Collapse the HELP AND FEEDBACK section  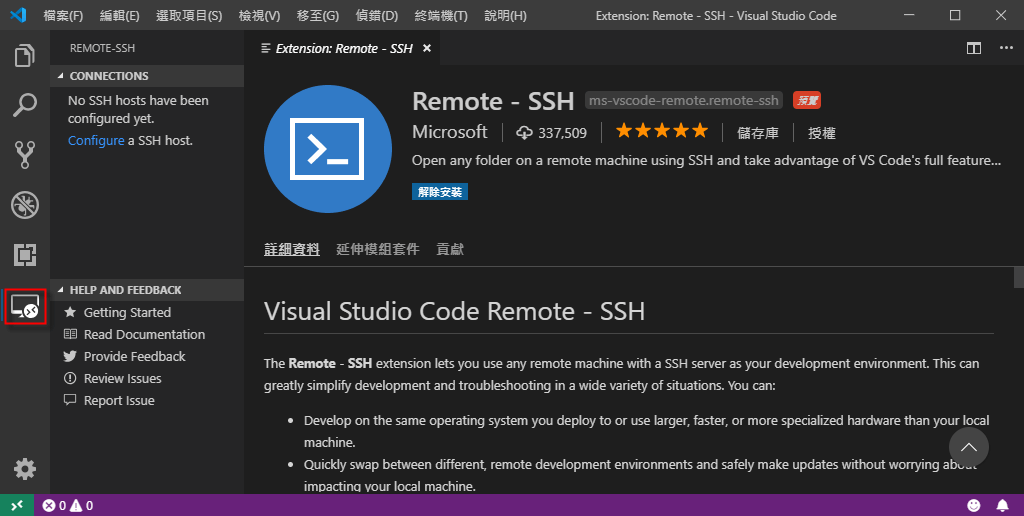[x=146, y=290]
